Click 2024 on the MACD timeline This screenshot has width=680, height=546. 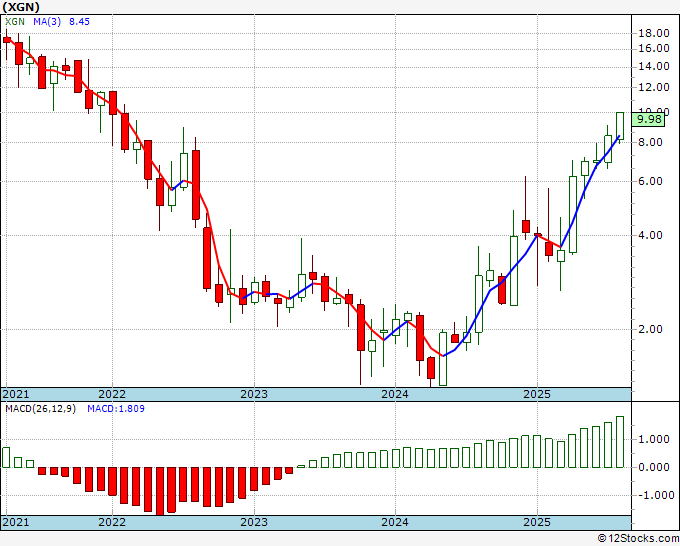pos(395,522)
